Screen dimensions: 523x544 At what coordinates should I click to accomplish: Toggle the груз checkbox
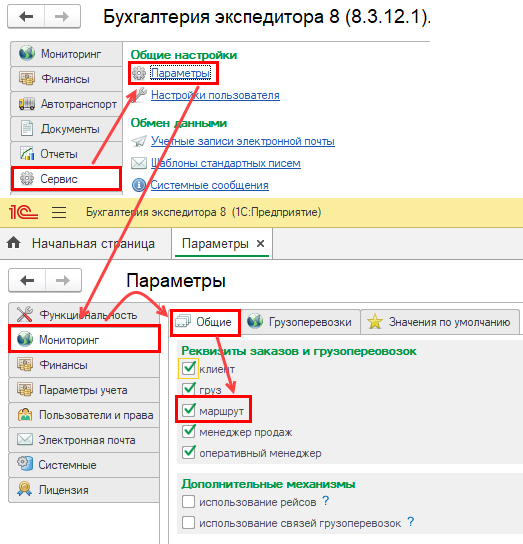188,389
